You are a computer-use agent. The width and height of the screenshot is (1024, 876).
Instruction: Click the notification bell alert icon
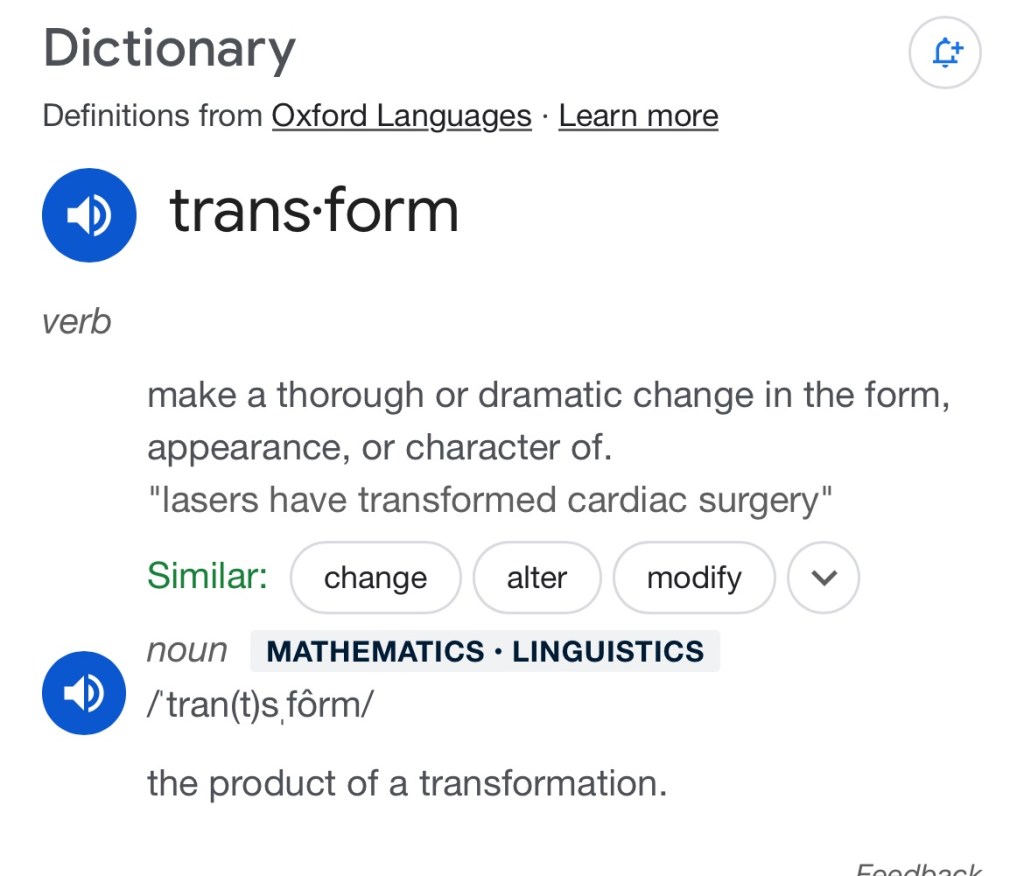(x=945, y=53)
